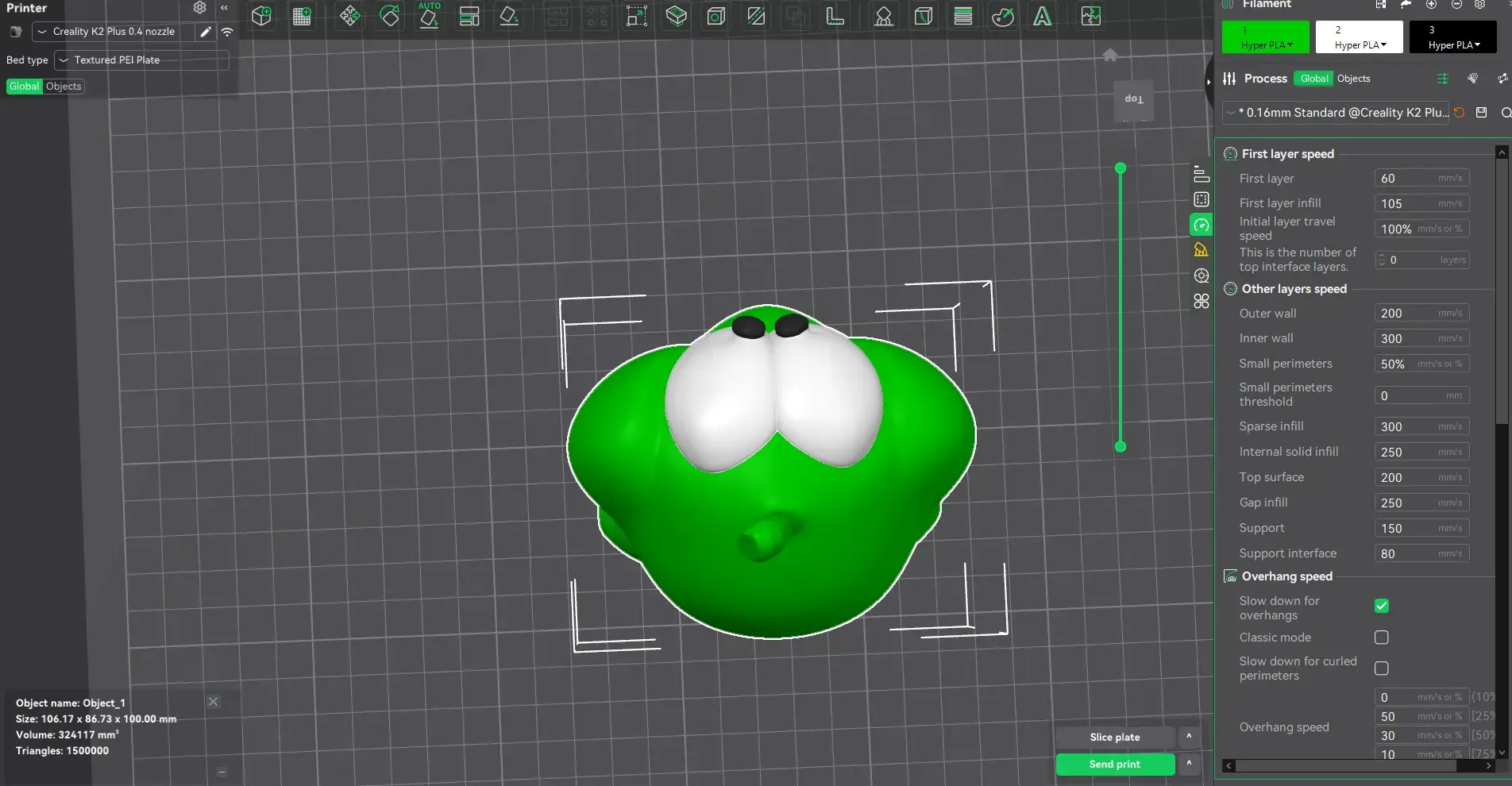The image size is (1512, 786).
Task: Add a filament with plus icon
Action: [1431, 4]
